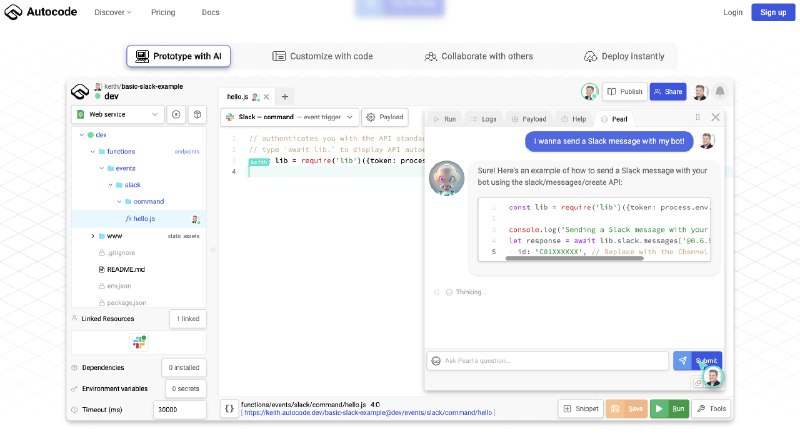
Task: Click the Submit button in Pearl chat
Action: 697,361
